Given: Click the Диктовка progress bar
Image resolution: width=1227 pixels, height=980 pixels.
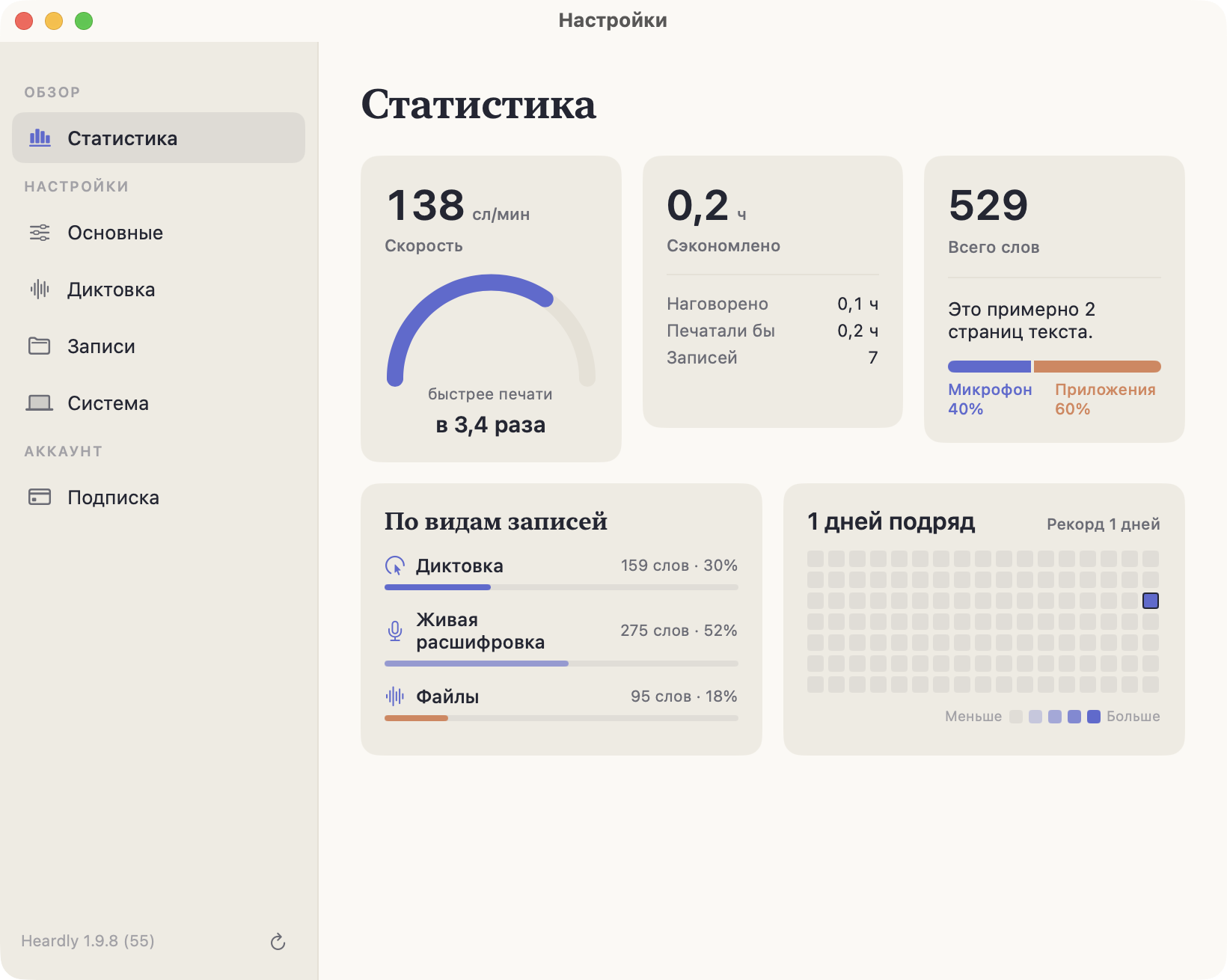Looking at the screenshot, I should point(561,587).
